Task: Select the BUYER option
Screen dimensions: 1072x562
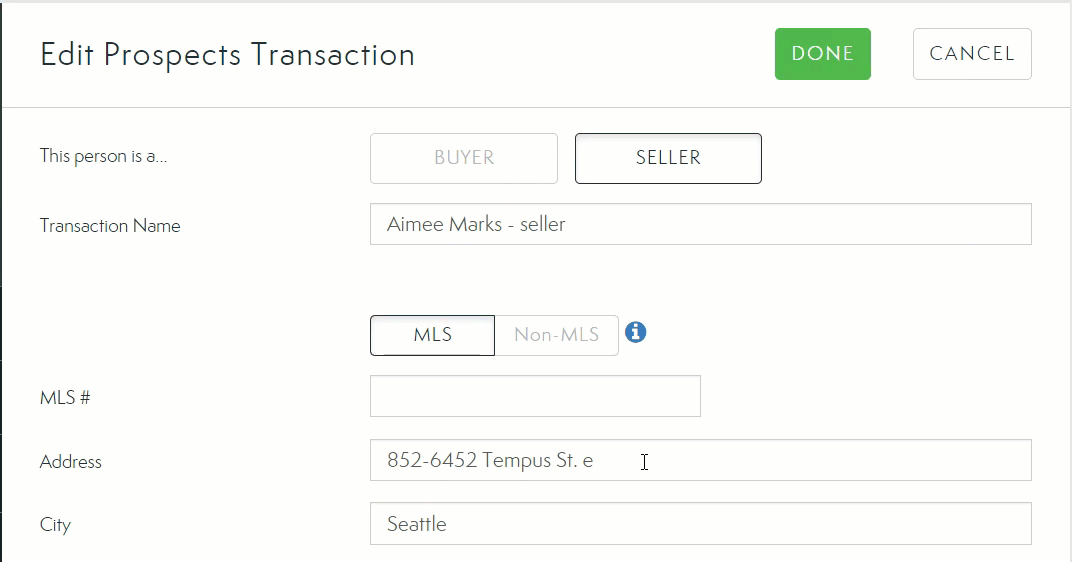Action: pos(464,158)
